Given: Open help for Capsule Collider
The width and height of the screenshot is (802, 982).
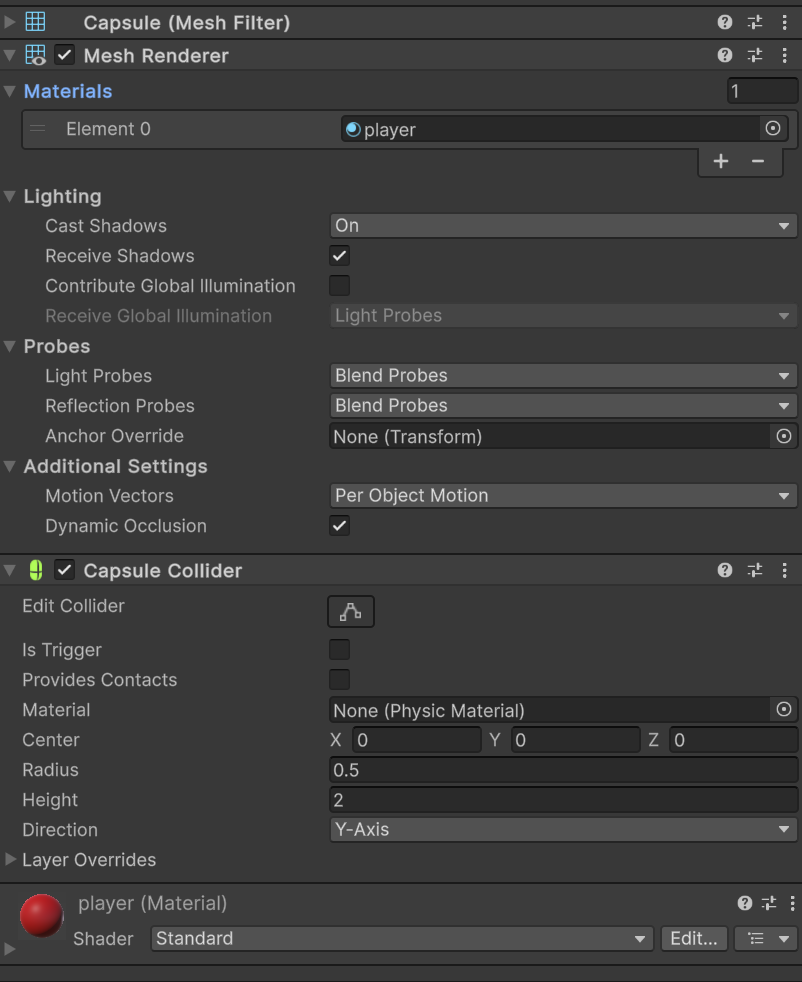Looking at the screenshot, I should coord(724,570).
